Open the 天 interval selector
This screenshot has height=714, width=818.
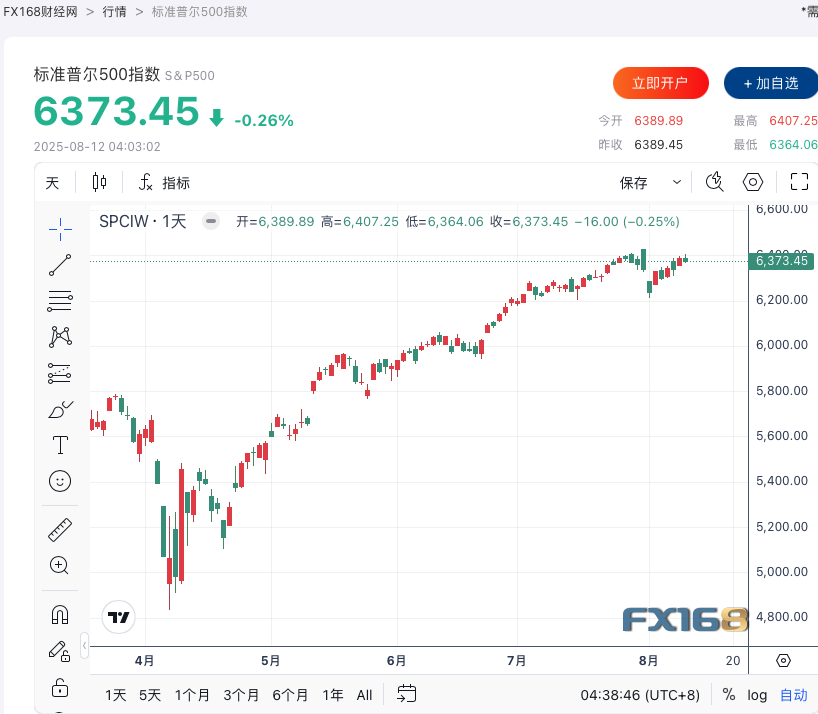pyautogui.click(x=53, y=183)
